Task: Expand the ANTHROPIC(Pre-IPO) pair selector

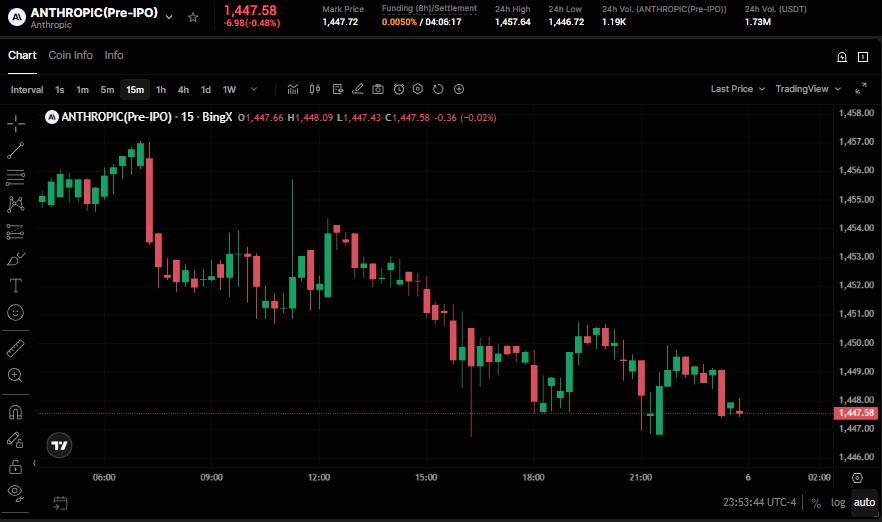Action: click(x=169, y=17)
